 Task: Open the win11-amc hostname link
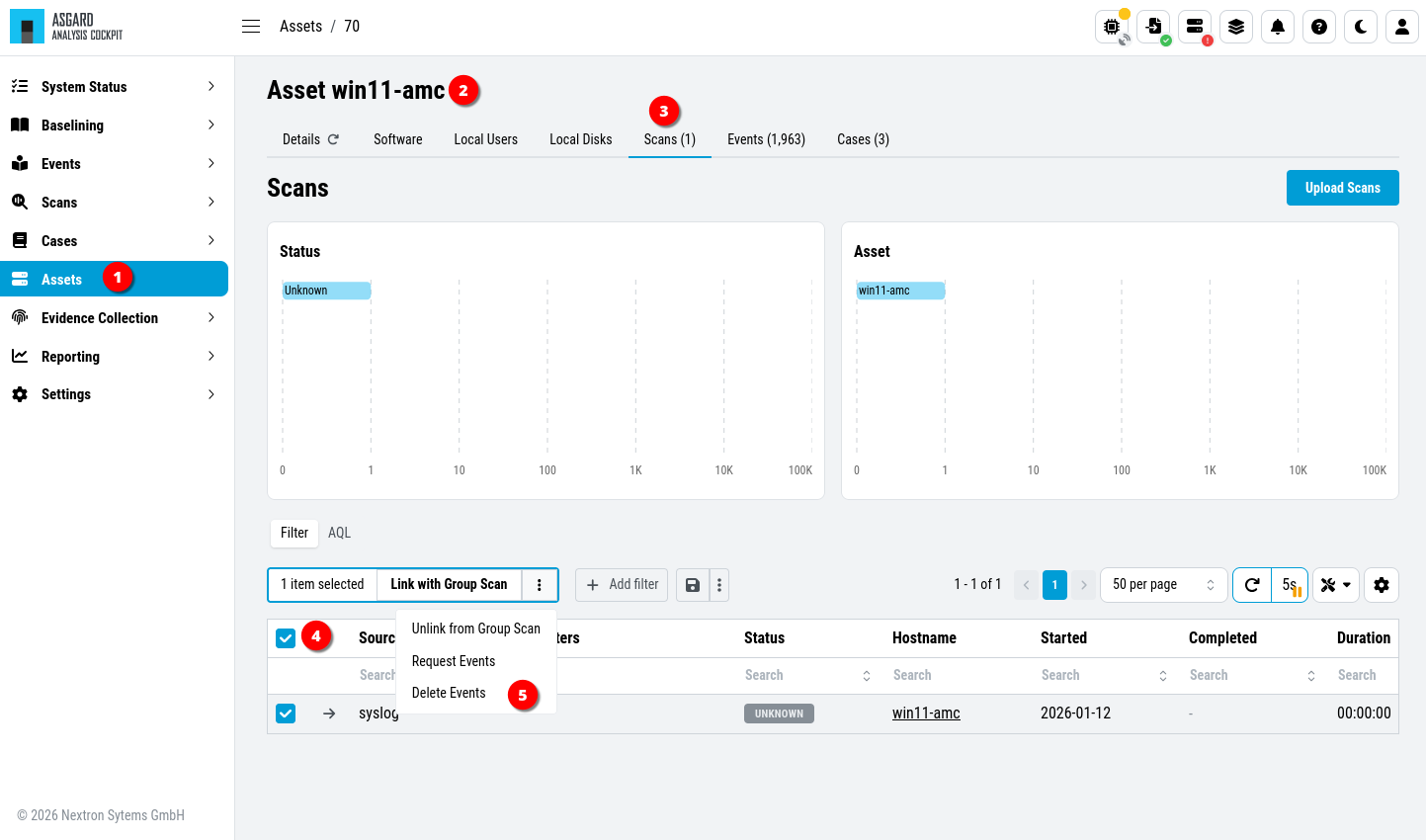point(925,714)
